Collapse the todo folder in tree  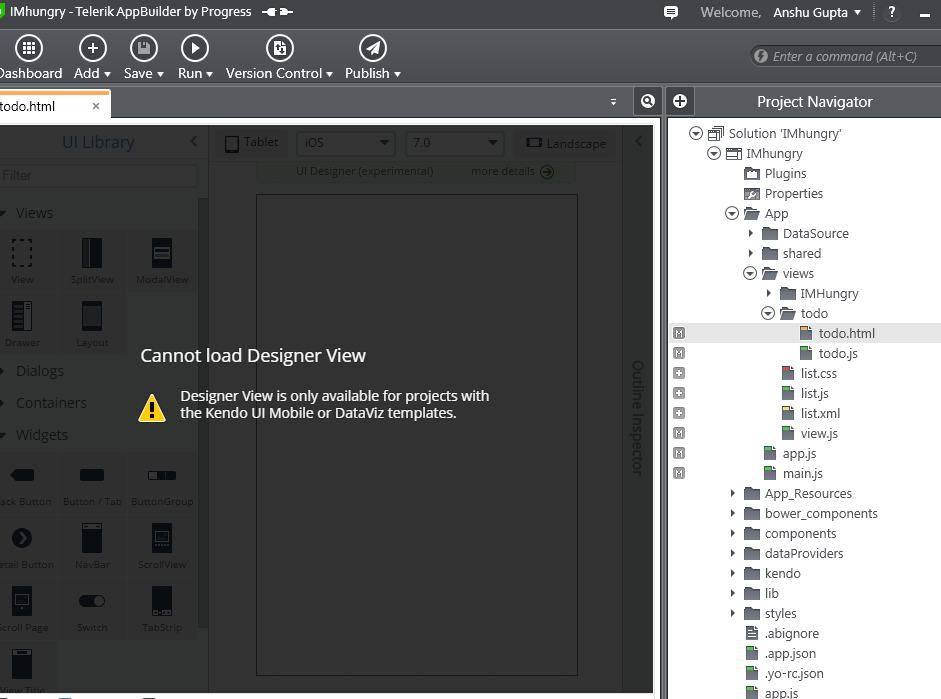(x=768, y=313)
